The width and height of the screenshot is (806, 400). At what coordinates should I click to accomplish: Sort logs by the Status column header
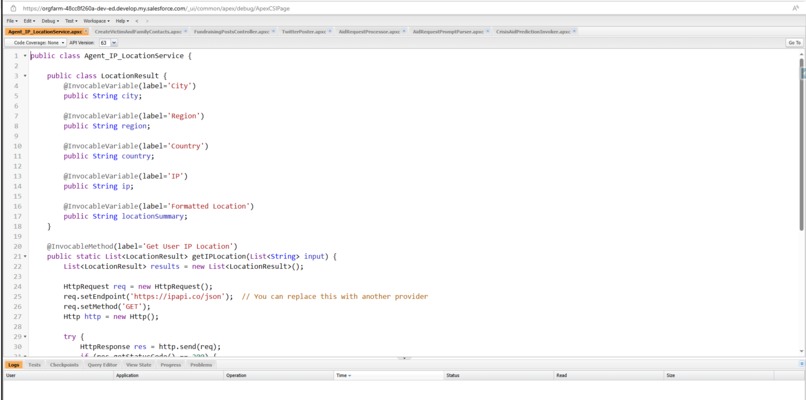pyautogui.click(x=499, y=376)
